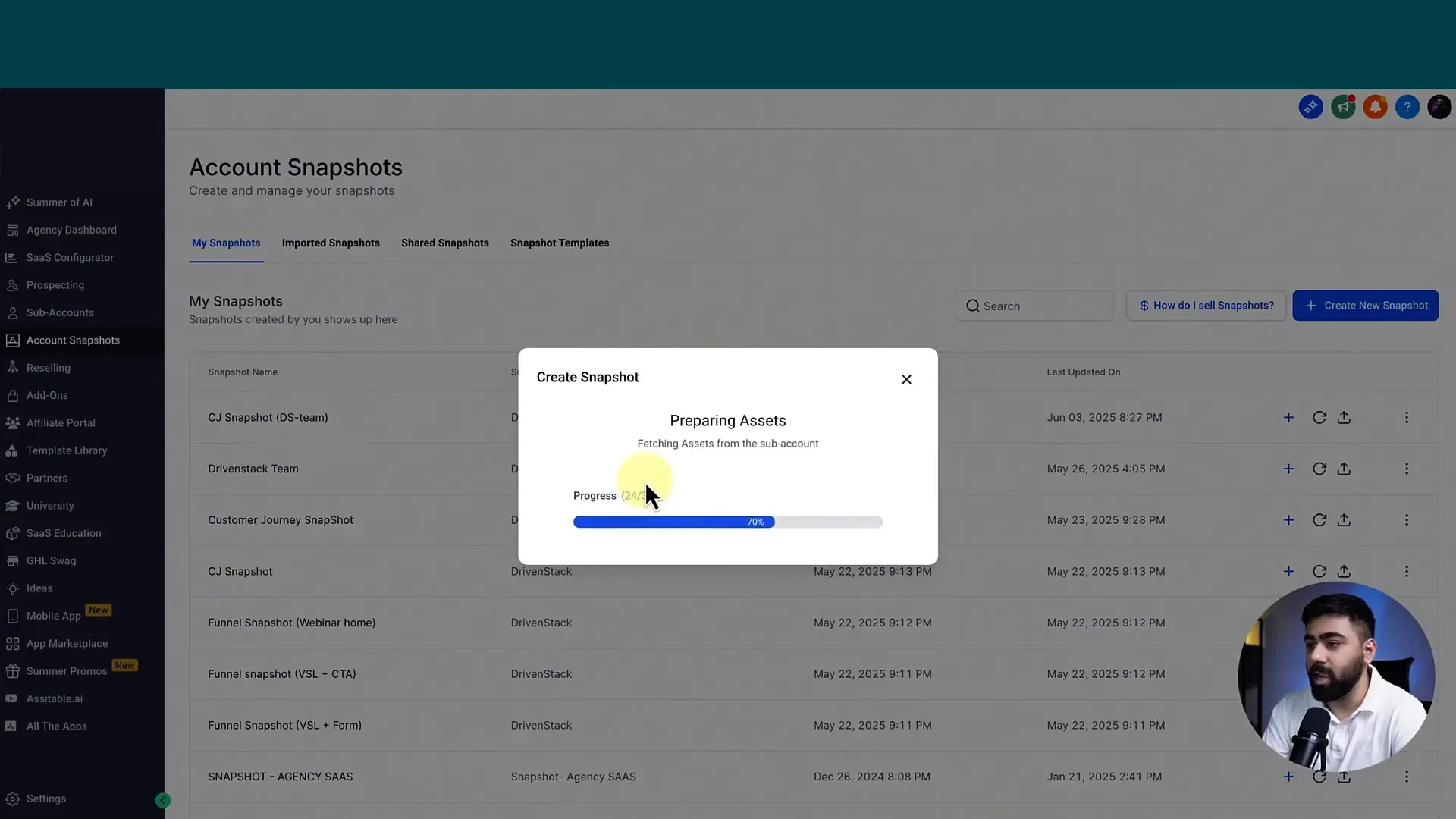Screen dimensions: 1456x819
Task: Open the AI assistant icon in header
Action: (x=1310, y=107)
